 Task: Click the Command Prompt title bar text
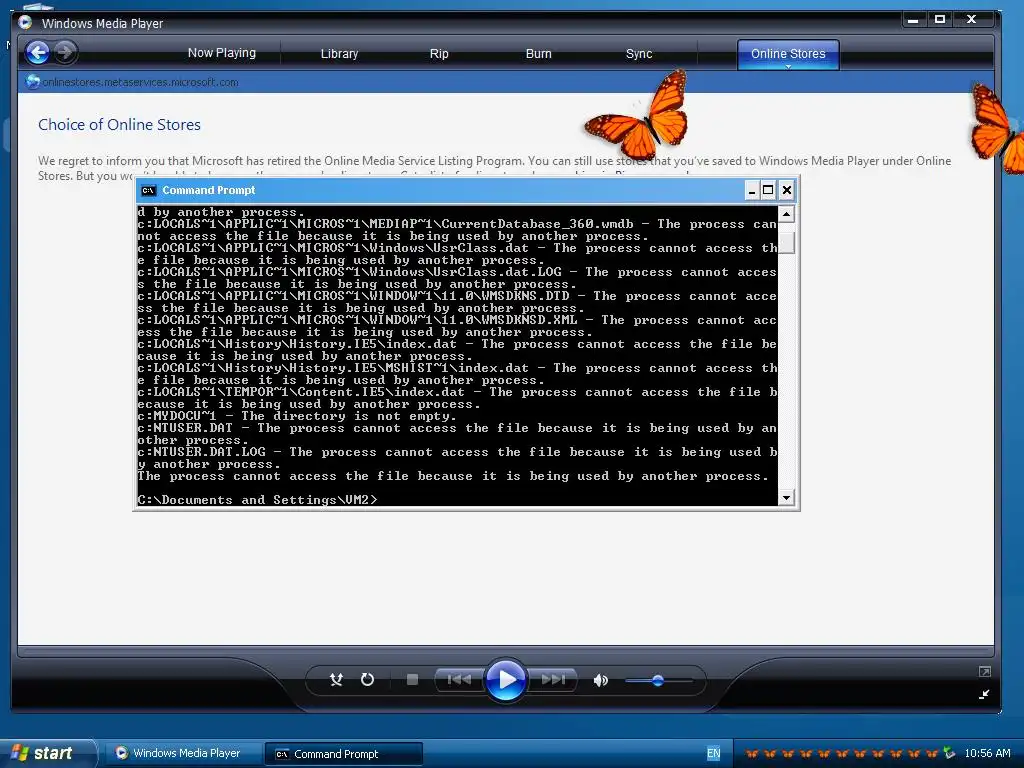pyautogui.click(x=208, y=191)
